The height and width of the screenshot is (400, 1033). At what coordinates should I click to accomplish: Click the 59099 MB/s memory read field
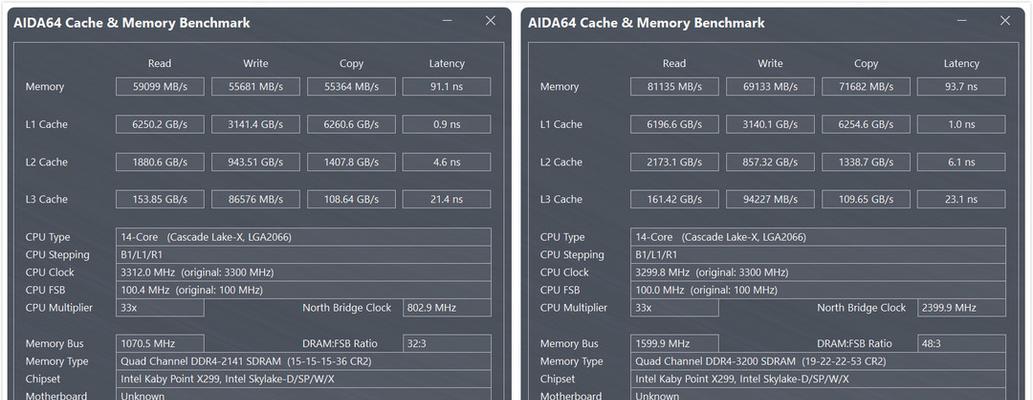pyautogui.click(x=159, y=87)
